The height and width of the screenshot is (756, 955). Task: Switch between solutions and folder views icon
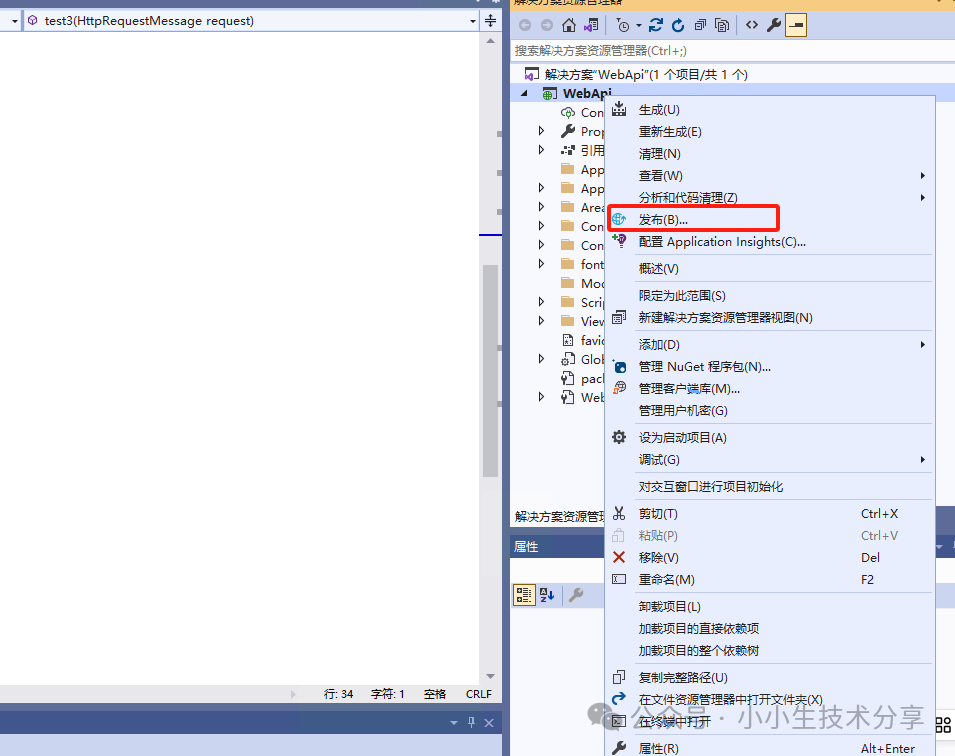(591, 25)
